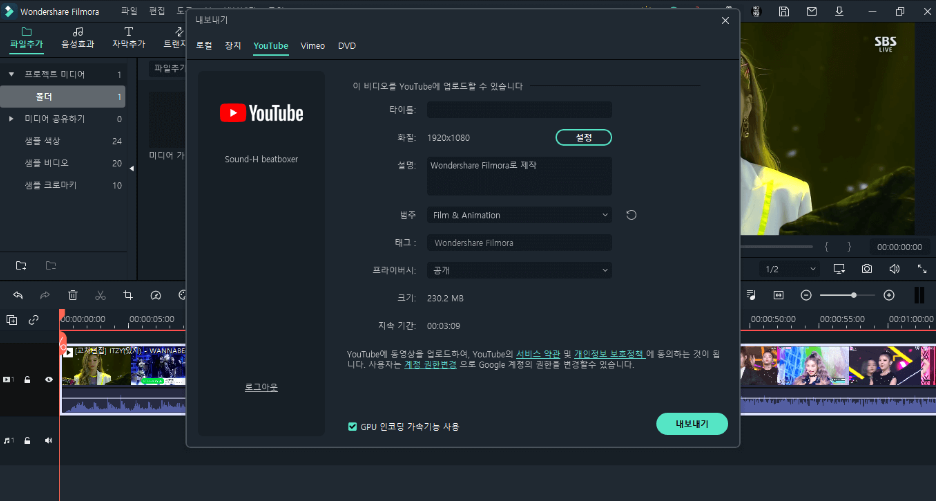Screen dimensions: 937x501
Task: Click the scissors split icon
Action: click(100, 295)
